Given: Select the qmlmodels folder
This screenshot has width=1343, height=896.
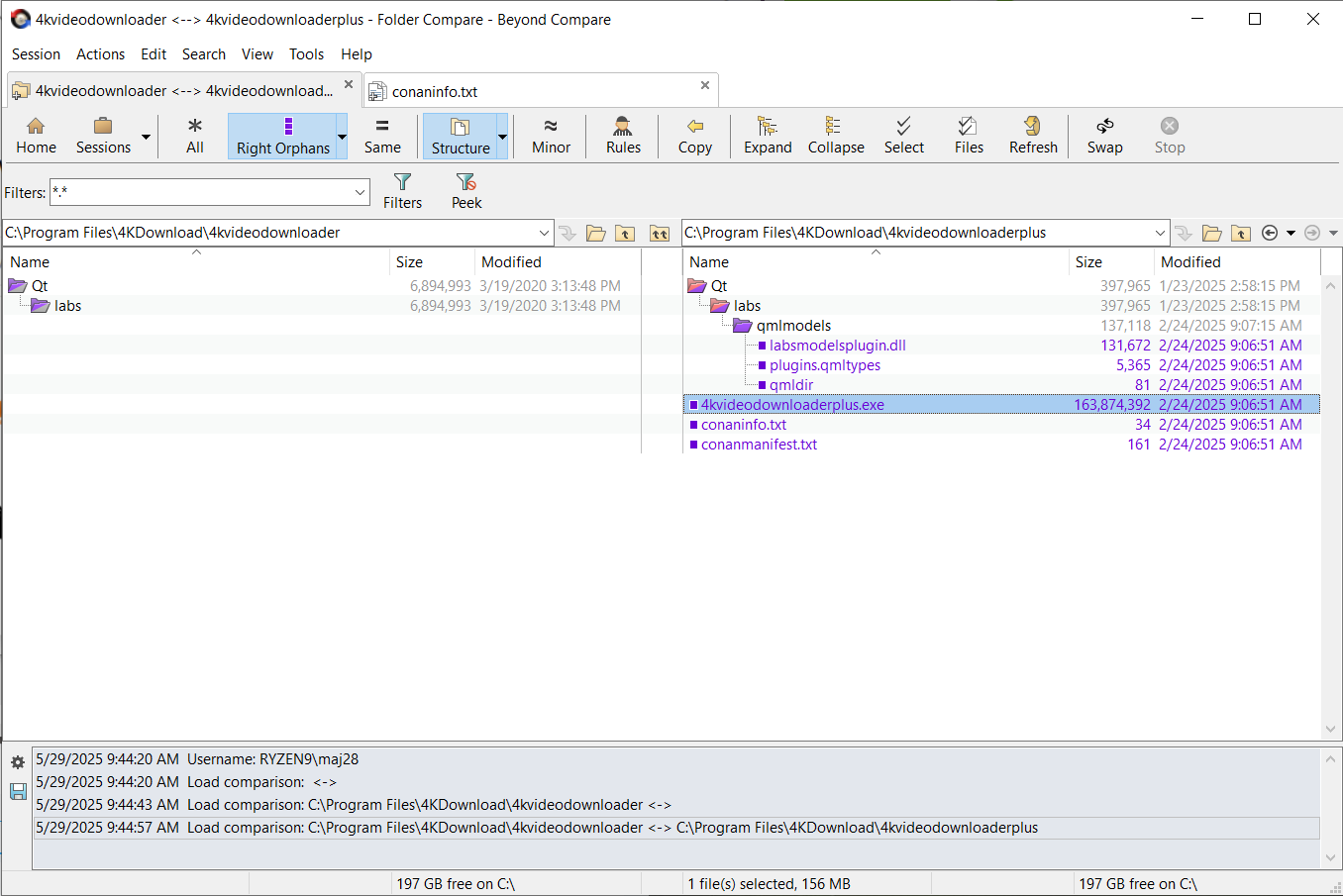Looking at the screenshot, I should click(x=794, y=326).
